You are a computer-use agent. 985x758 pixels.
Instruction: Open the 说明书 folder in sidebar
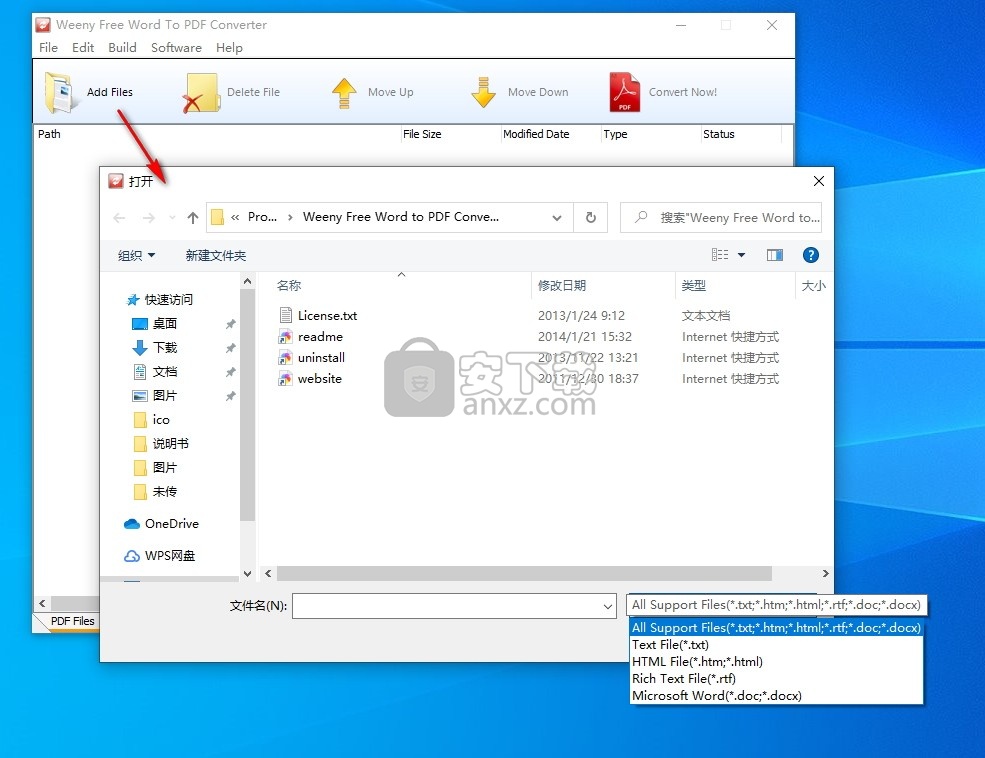click(161, 443)
